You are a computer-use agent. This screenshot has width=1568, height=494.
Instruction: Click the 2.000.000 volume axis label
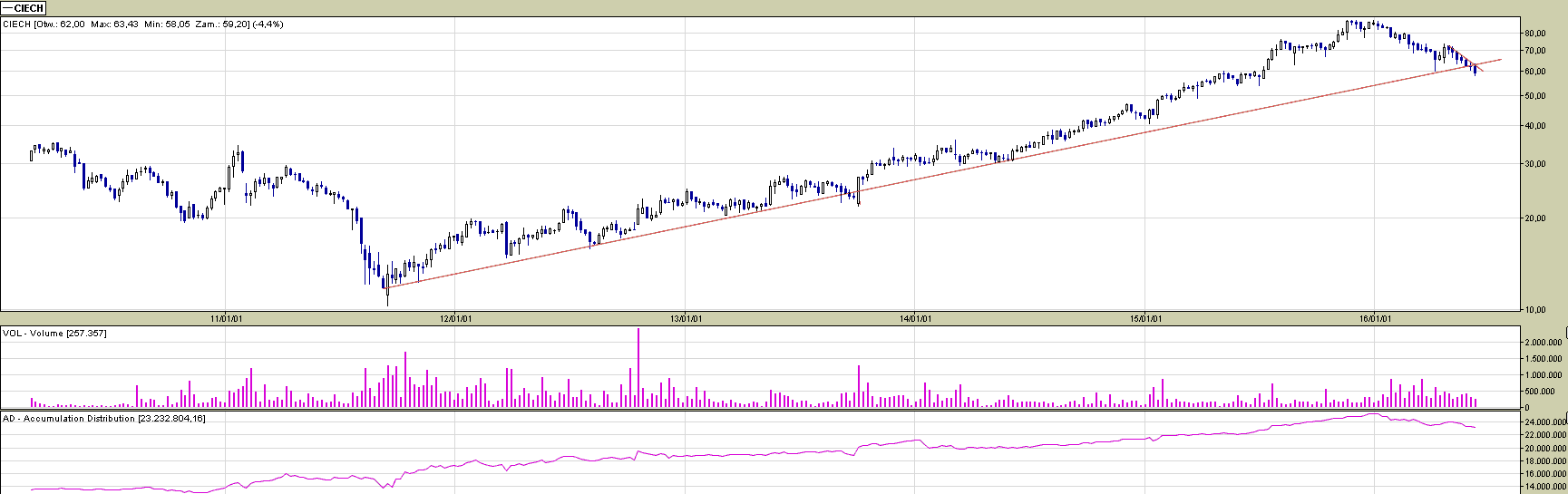1542,343
